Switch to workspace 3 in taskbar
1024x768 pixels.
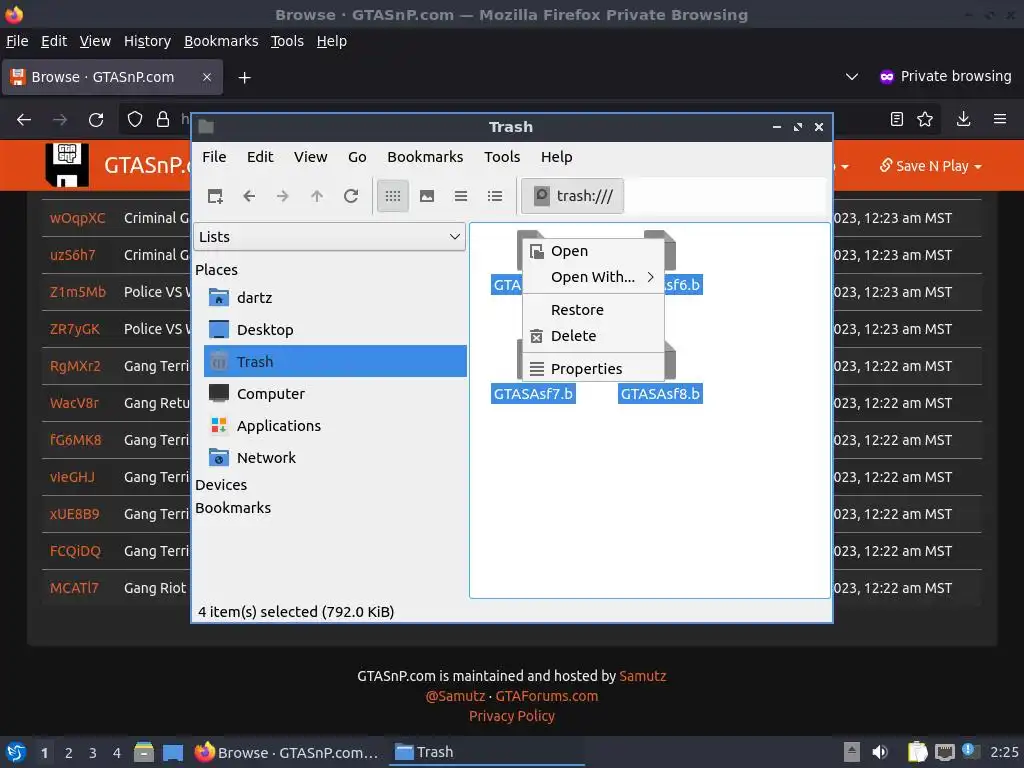pyautogui.click(x=93, y=753)
